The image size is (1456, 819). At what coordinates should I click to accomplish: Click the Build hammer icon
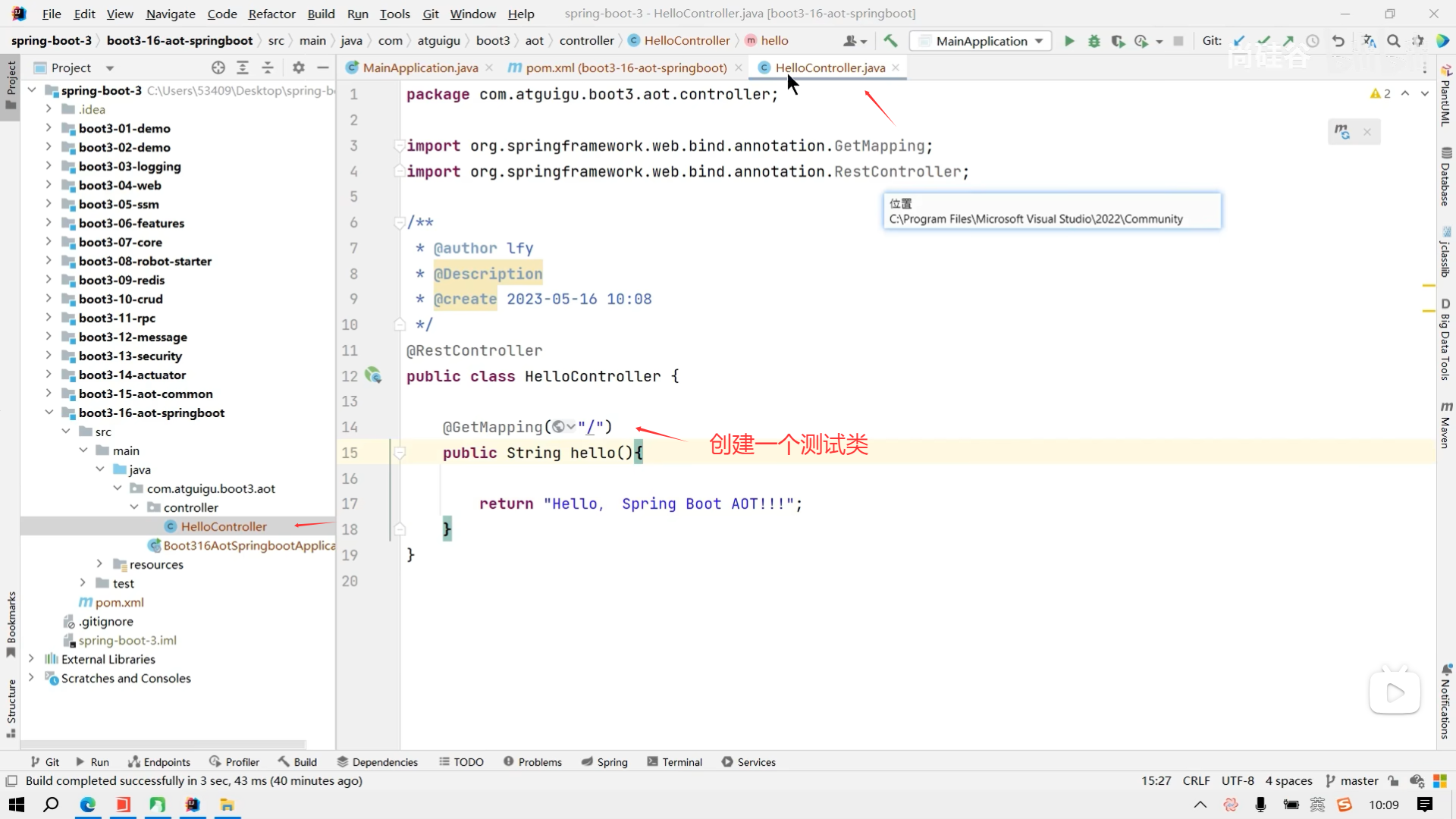890,41
